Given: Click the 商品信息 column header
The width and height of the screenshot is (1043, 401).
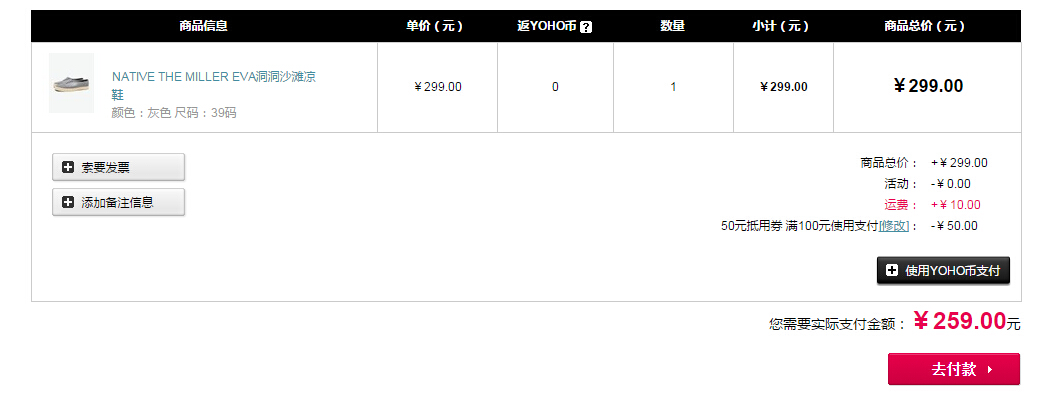Looking at the screenshot, I should pos(204,26).
